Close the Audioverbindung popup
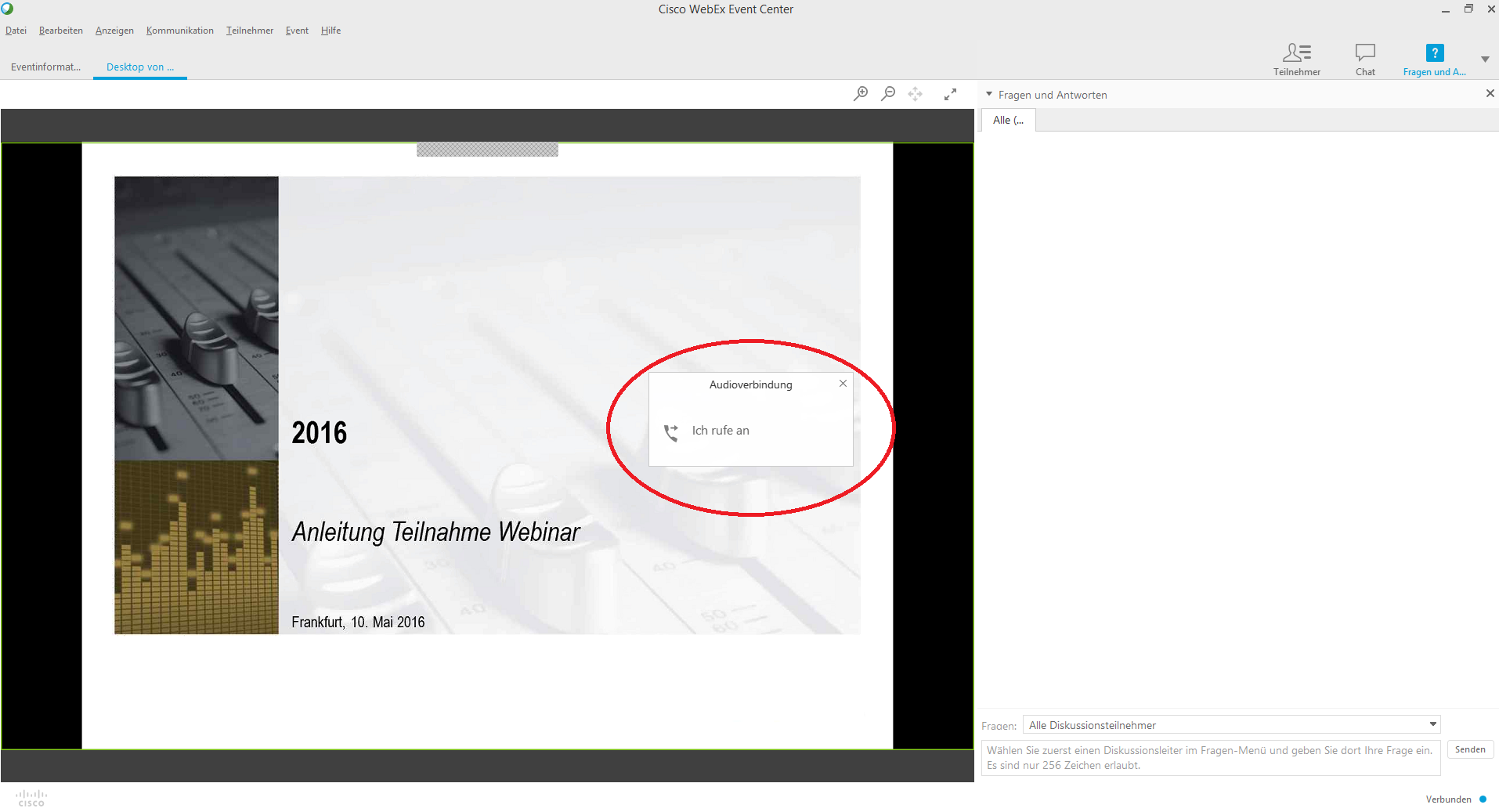 coord(843,384)
